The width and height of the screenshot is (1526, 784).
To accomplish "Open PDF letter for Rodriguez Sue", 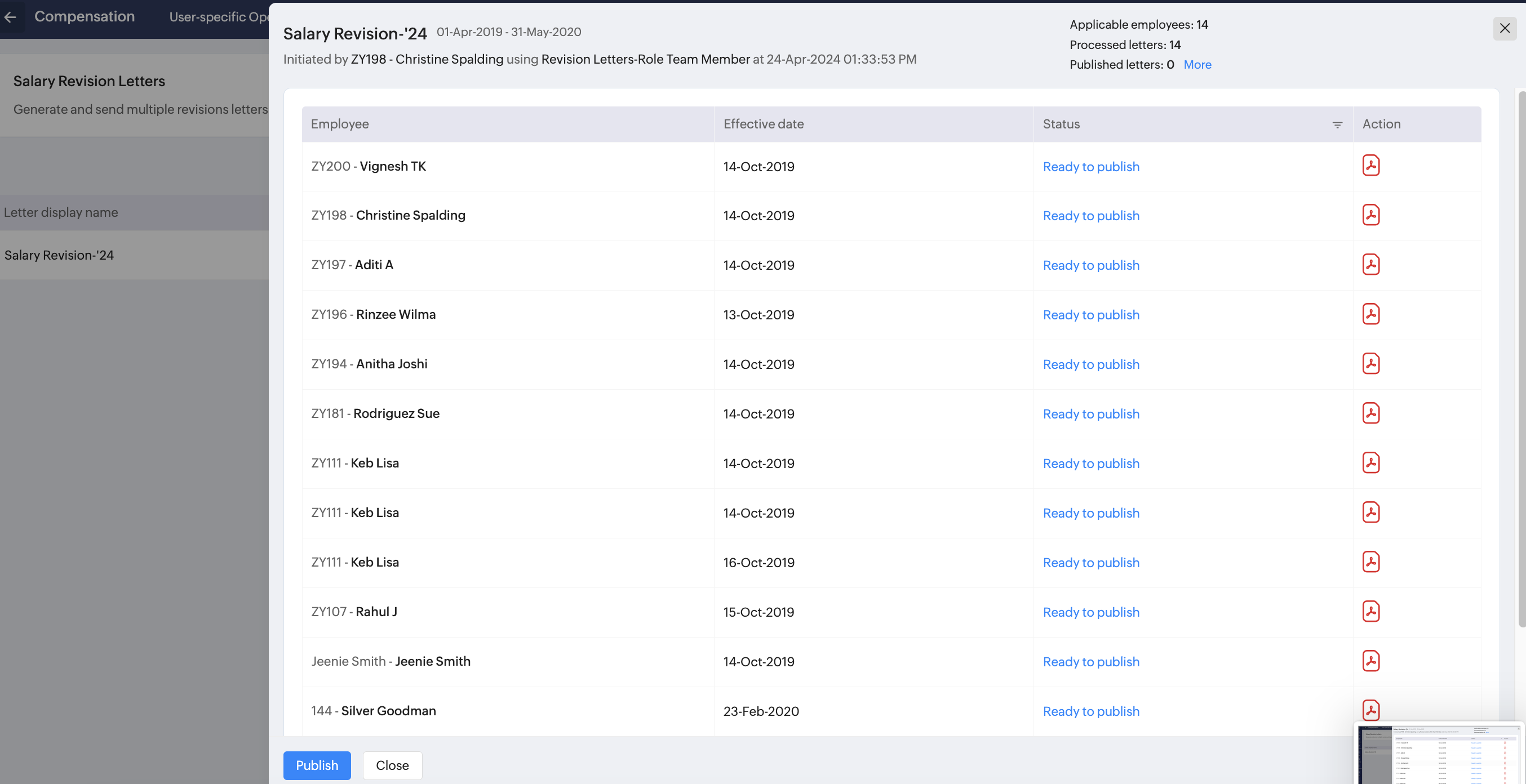I will [x=1370, y=413].
